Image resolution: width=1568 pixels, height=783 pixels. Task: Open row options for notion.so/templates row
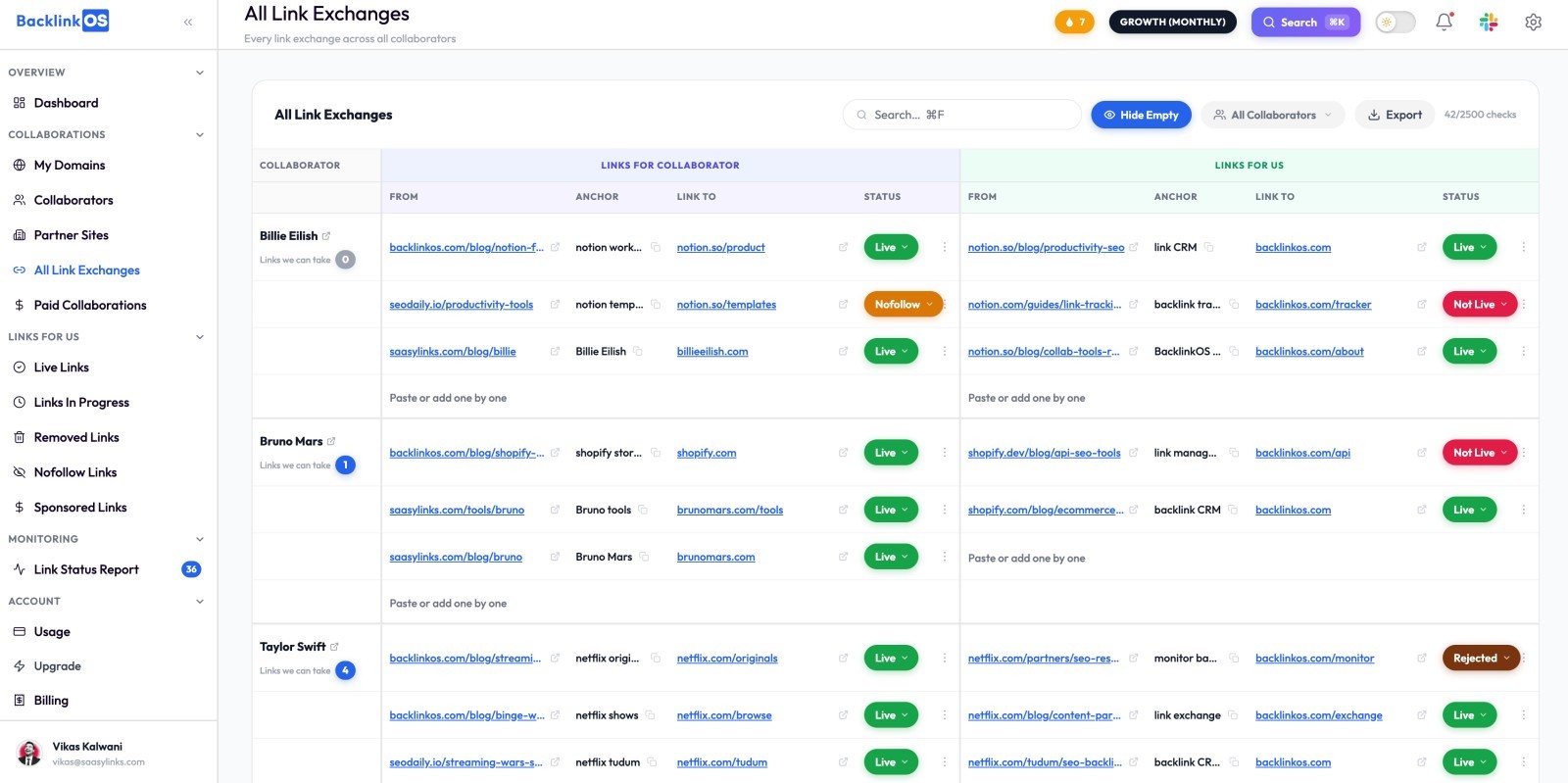tap(945, 305)
